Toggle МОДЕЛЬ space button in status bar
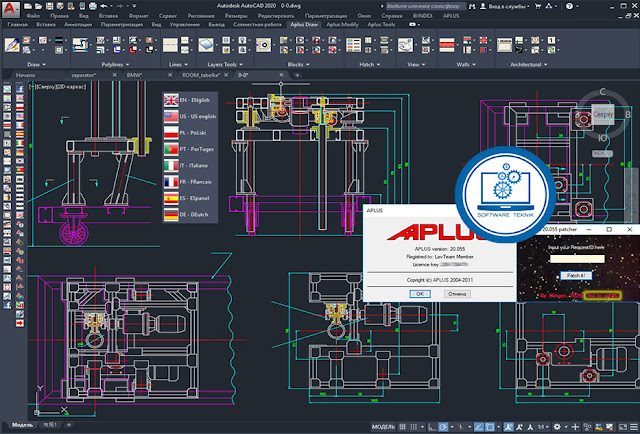Viewport: 640px width, 434px height. tap(383, 427)
